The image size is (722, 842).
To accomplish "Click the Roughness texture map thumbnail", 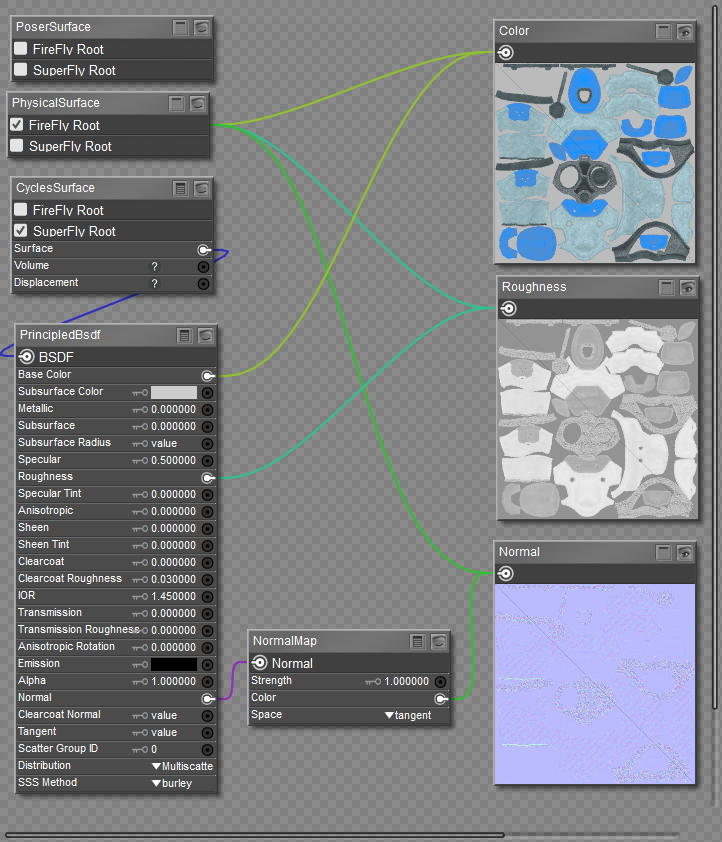I will pyautogui.click(x=596, y=419).
